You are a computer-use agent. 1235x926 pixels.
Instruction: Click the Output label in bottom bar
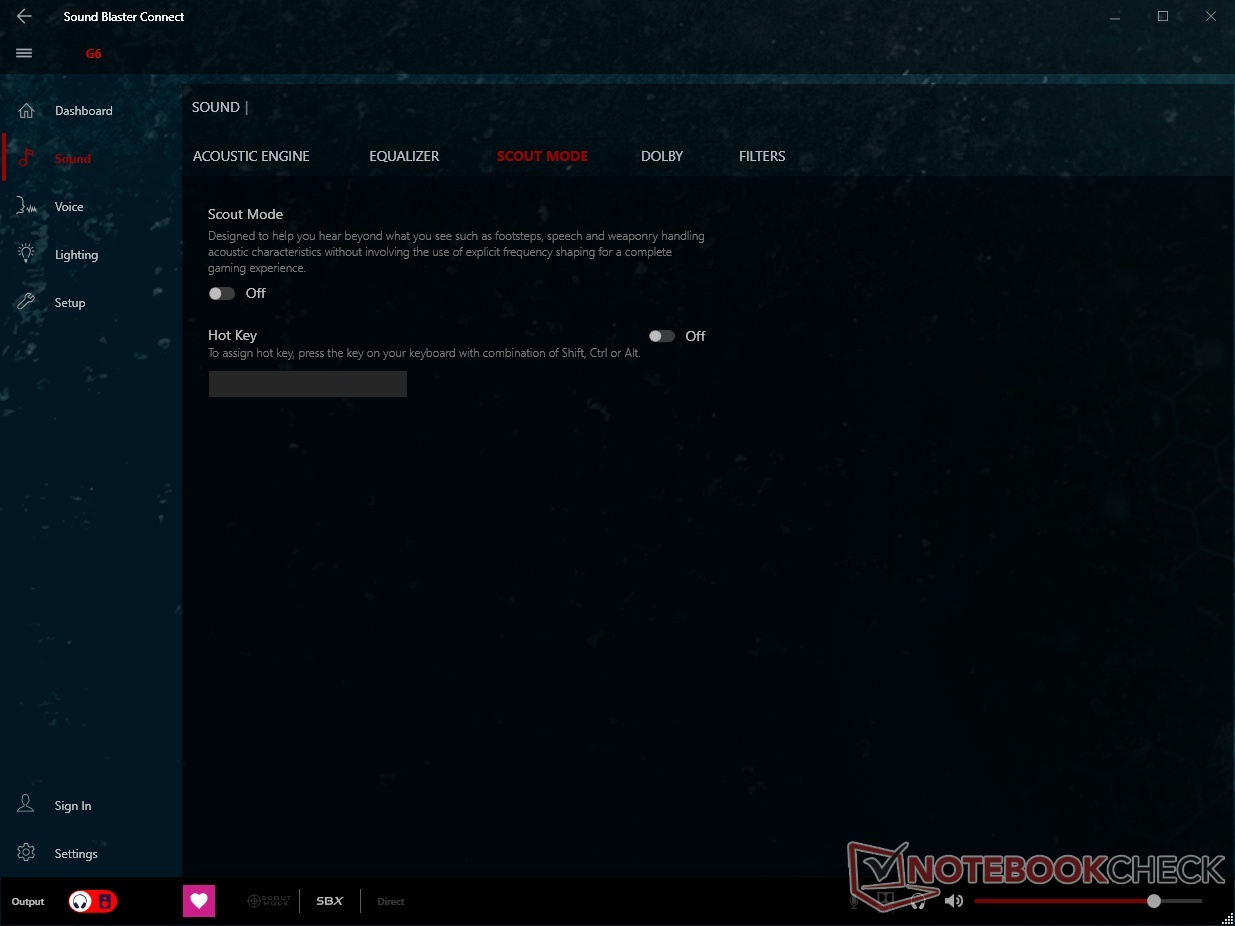click(x=28, y=902)
